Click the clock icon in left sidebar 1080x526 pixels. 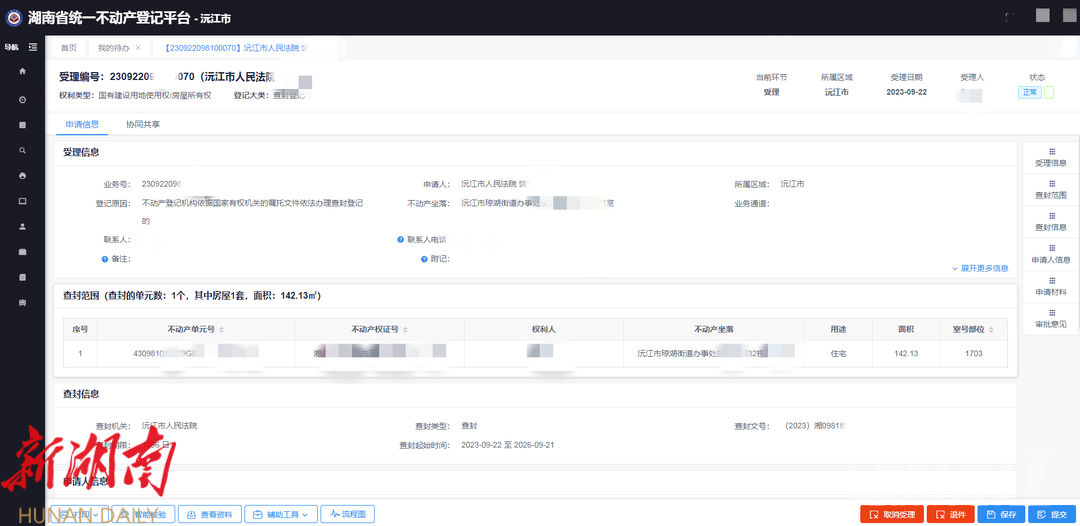(22, 99)
